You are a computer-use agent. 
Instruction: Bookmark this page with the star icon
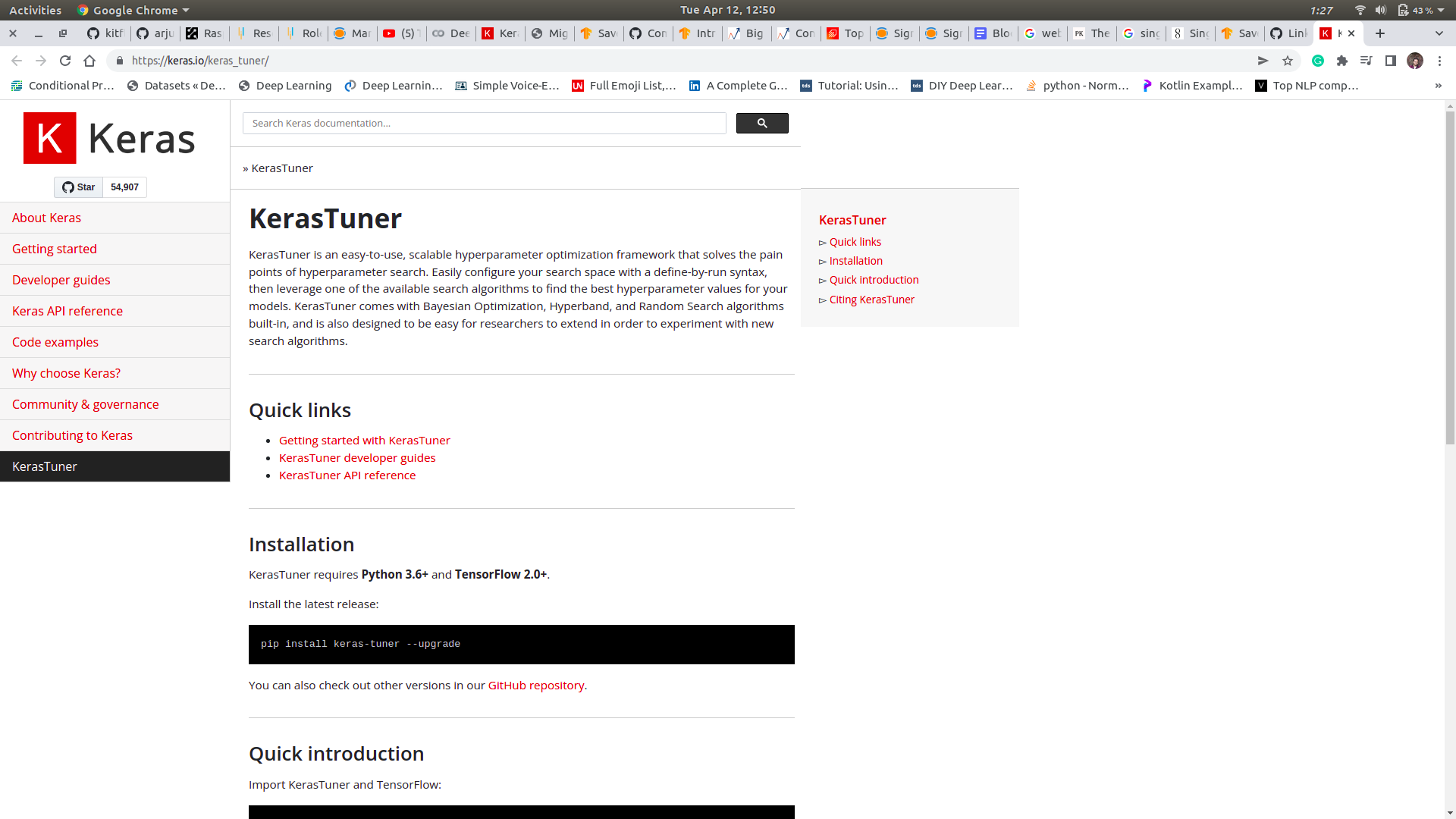pyautogui.click(x=1288, y=61)
